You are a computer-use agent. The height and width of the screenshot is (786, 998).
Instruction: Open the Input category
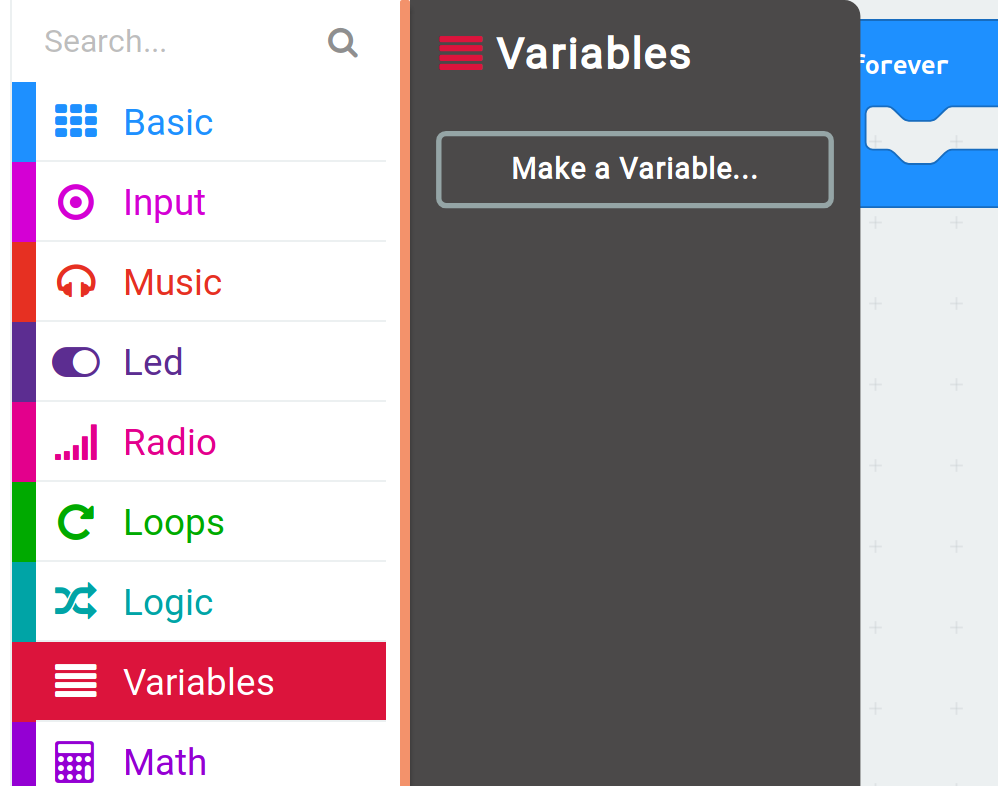coord(199,202)
